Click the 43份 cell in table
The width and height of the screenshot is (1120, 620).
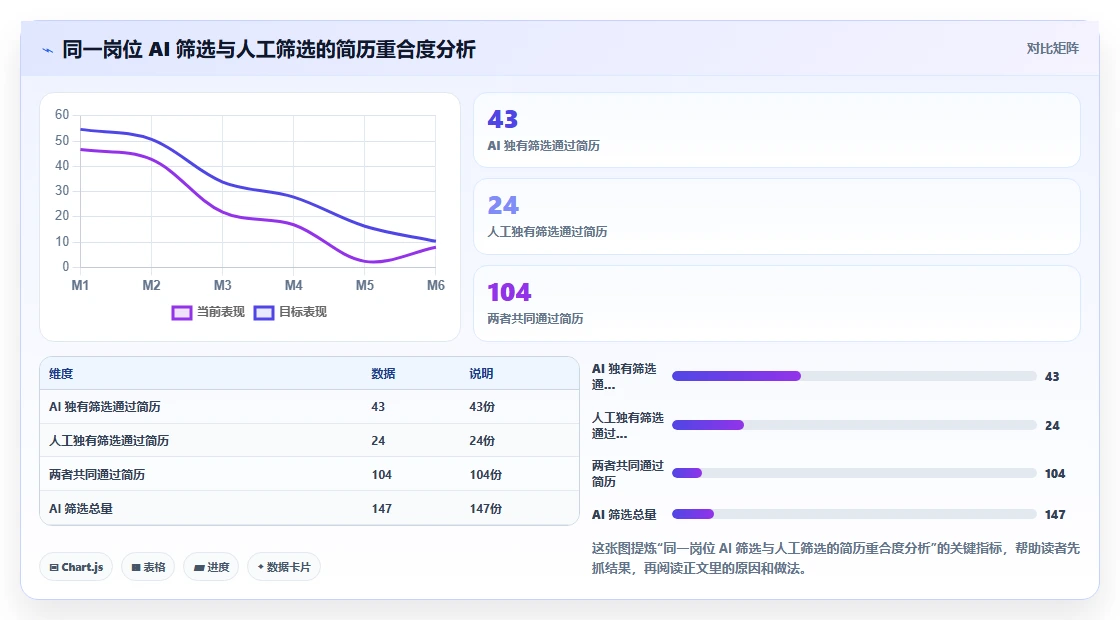482,407
